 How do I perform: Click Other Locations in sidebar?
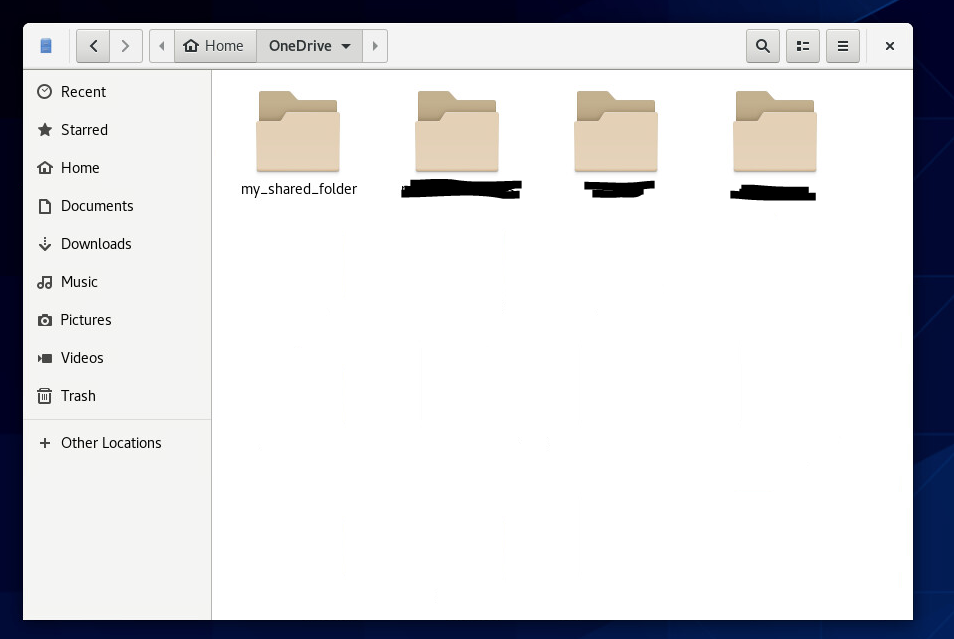[111, 443]
